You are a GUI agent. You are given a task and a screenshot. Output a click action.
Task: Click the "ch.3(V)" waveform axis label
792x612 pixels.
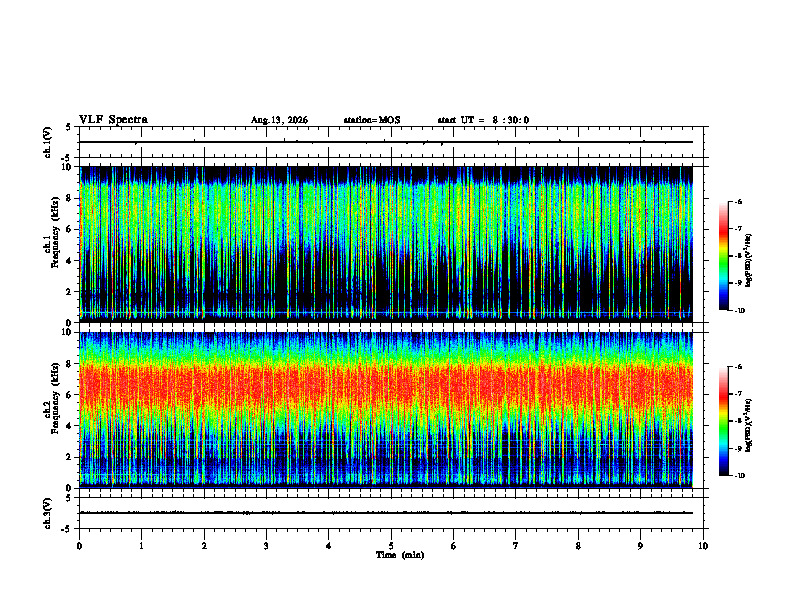[48, 513]
